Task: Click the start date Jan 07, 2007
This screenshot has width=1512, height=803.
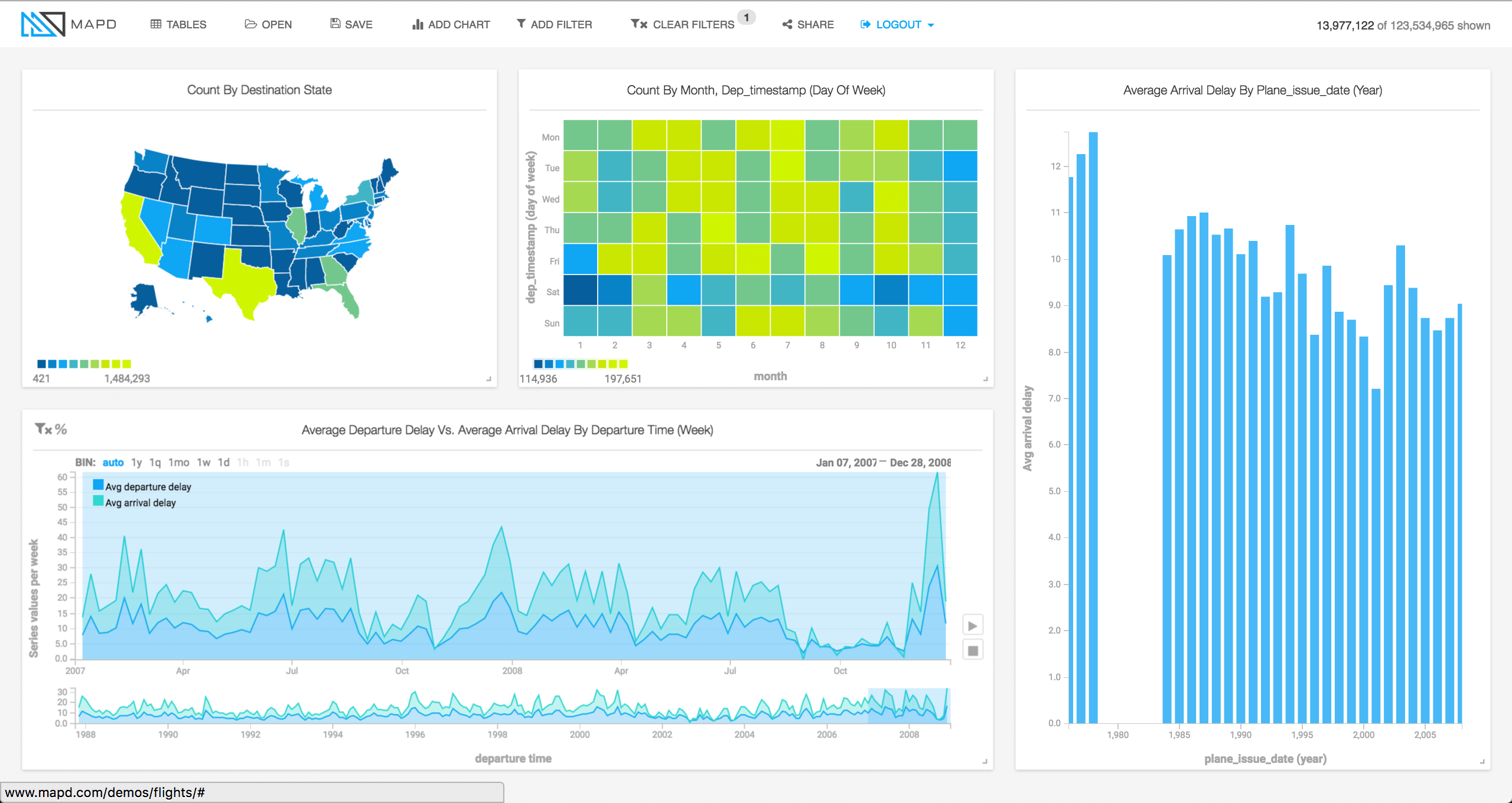Action: tap(846, 462)
